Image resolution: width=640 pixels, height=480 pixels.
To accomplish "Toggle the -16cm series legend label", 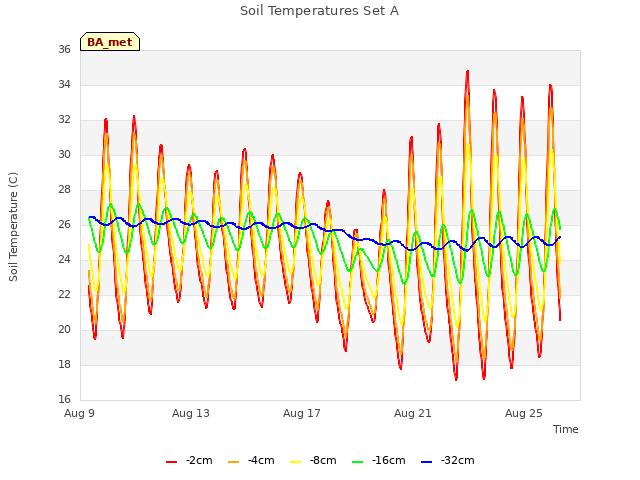I will pos(389,460).
